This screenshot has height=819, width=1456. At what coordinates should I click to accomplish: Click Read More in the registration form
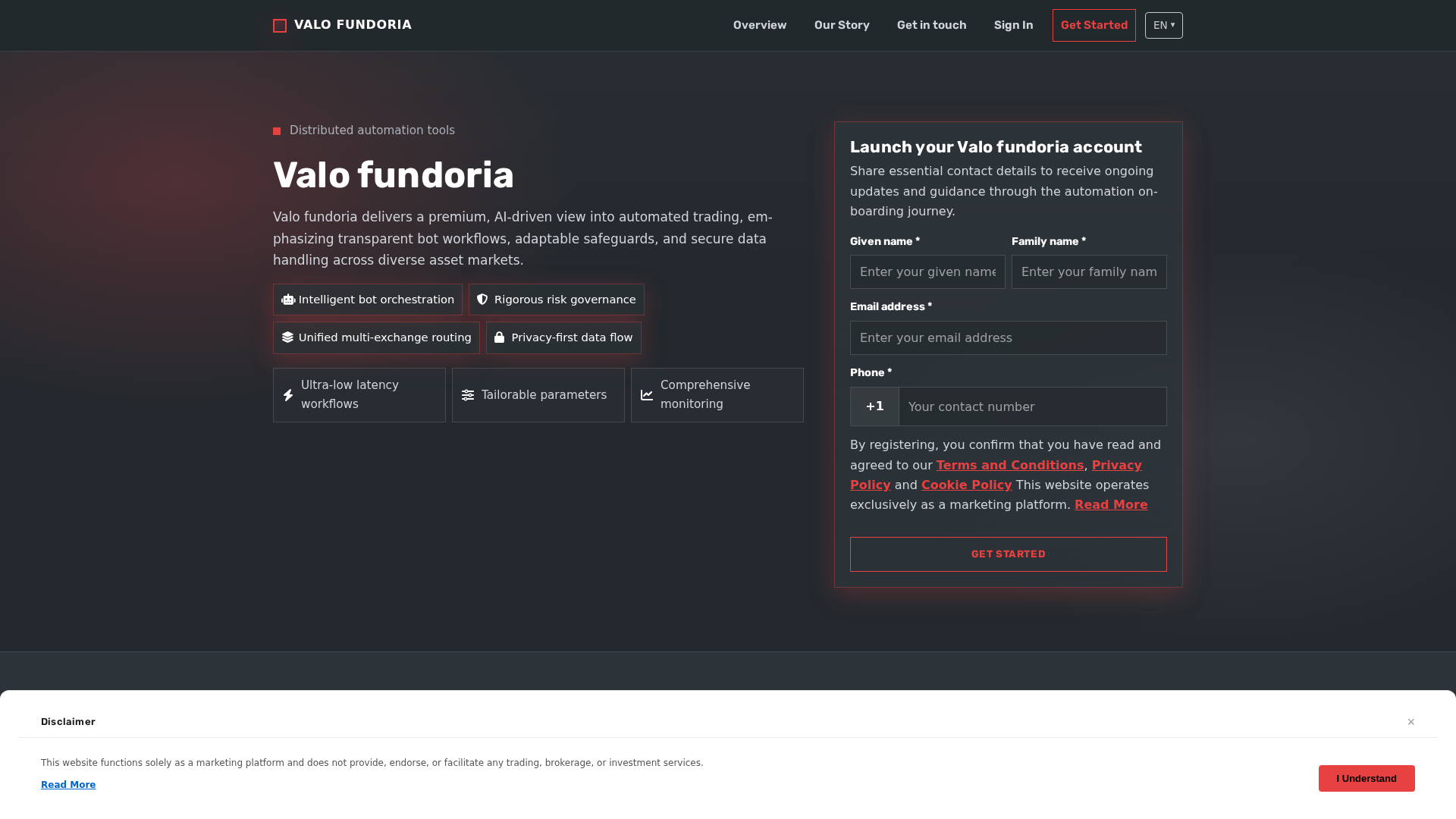[x=1111, y=505]
